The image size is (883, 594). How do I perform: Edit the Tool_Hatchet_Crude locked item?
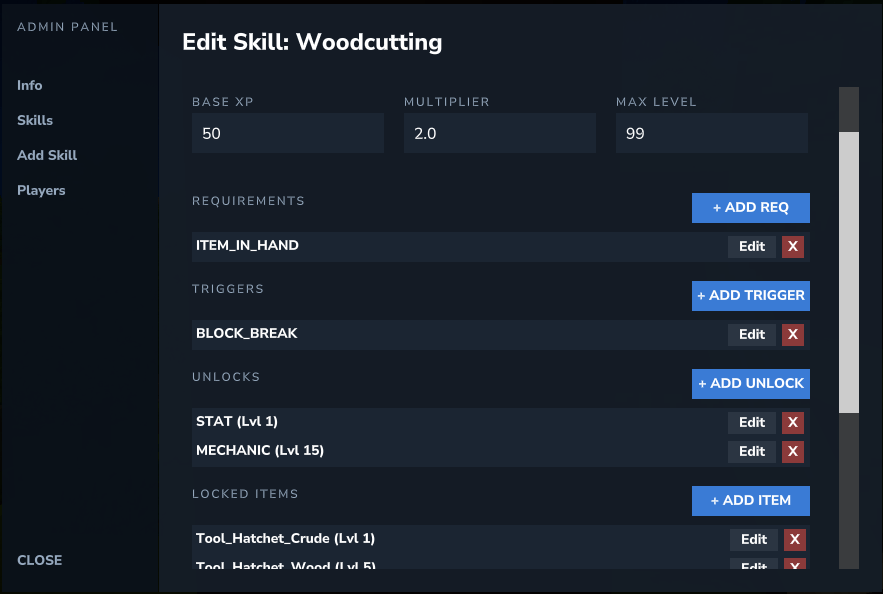(753, 540)
